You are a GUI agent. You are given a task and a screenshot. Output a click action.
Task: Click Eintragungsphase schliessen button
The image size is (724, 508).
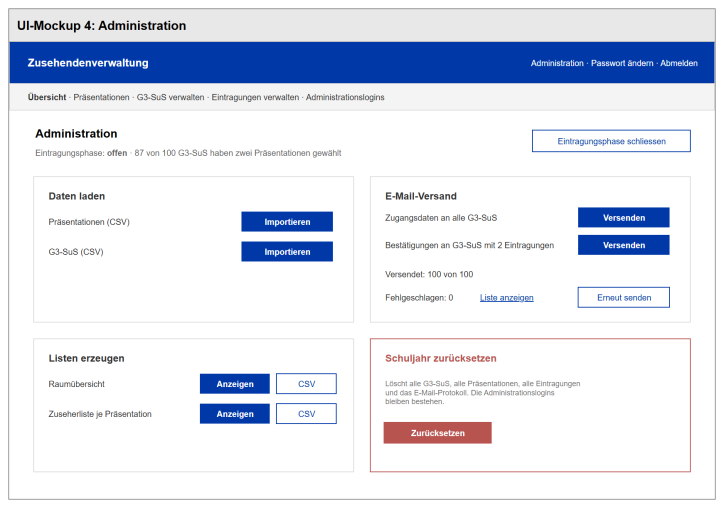(611, 141)
